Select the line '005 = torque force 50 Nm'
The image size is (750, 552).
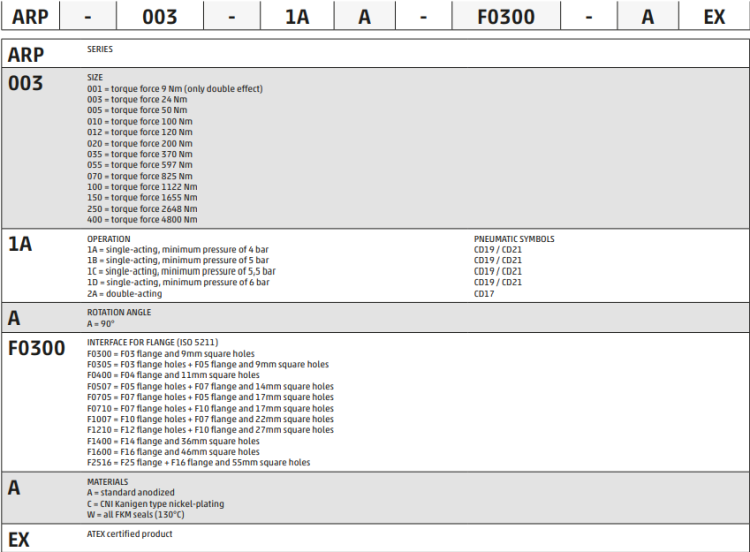[x=137, y=110]
